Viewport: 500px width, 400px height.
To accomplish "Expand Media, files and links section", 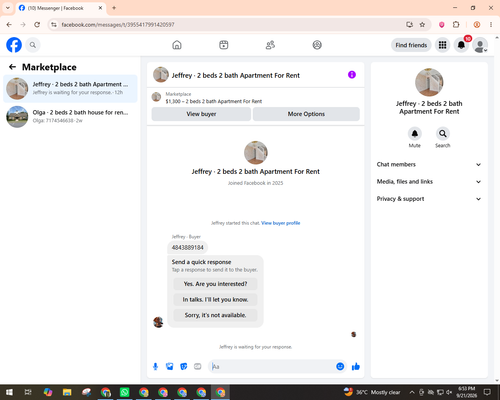I will 429,182.
